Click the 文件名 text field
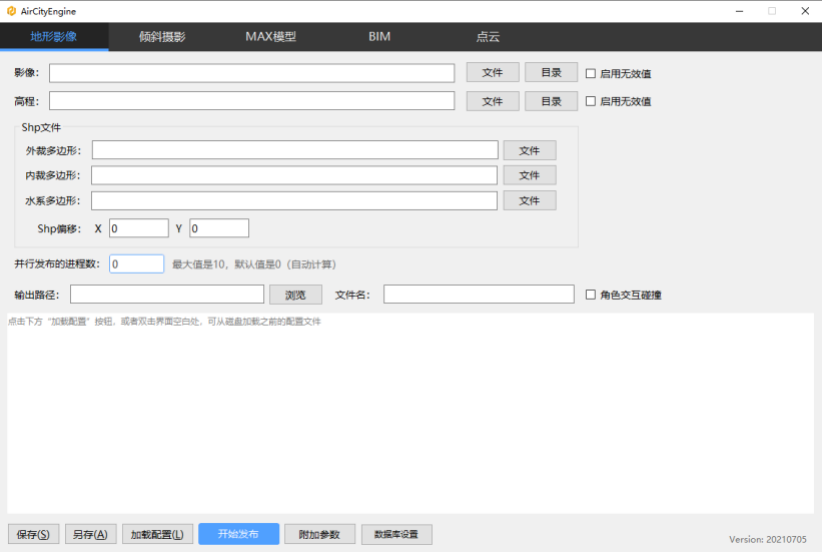This screenshot has height=552, width=822. coord(479,294)
